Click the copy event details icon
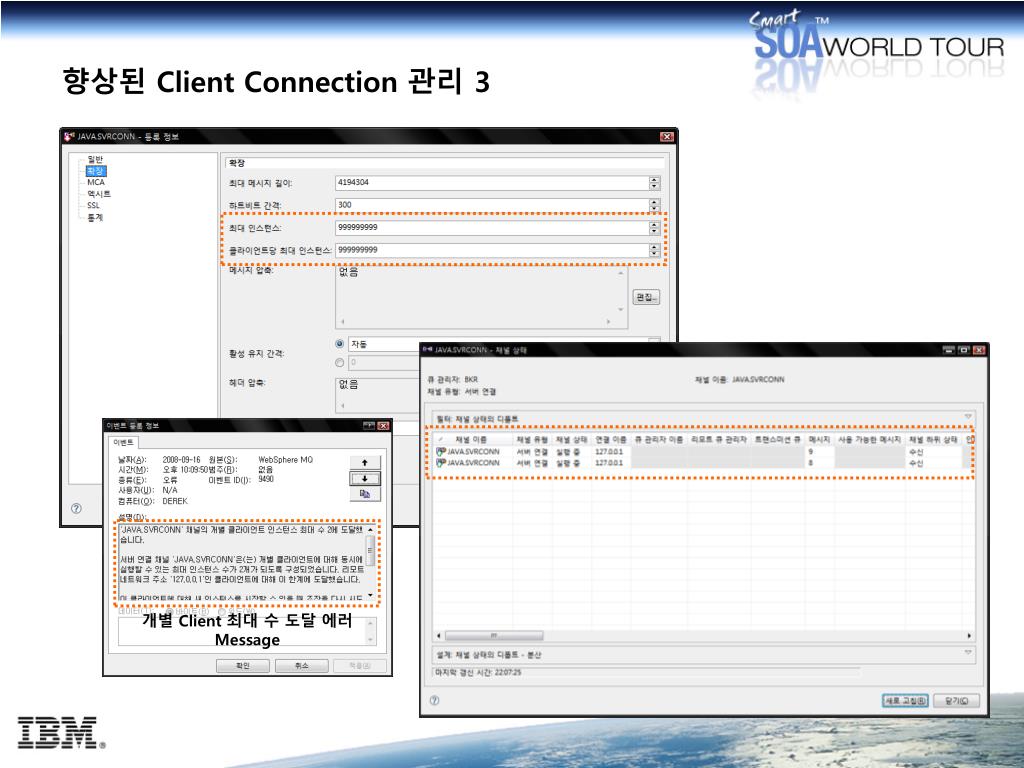 364,494
